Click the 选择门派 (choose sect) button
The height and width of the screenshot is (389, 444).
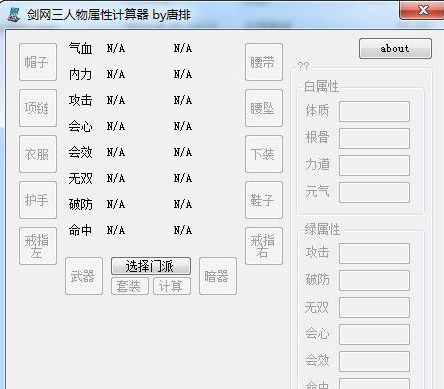pos(151,266)
